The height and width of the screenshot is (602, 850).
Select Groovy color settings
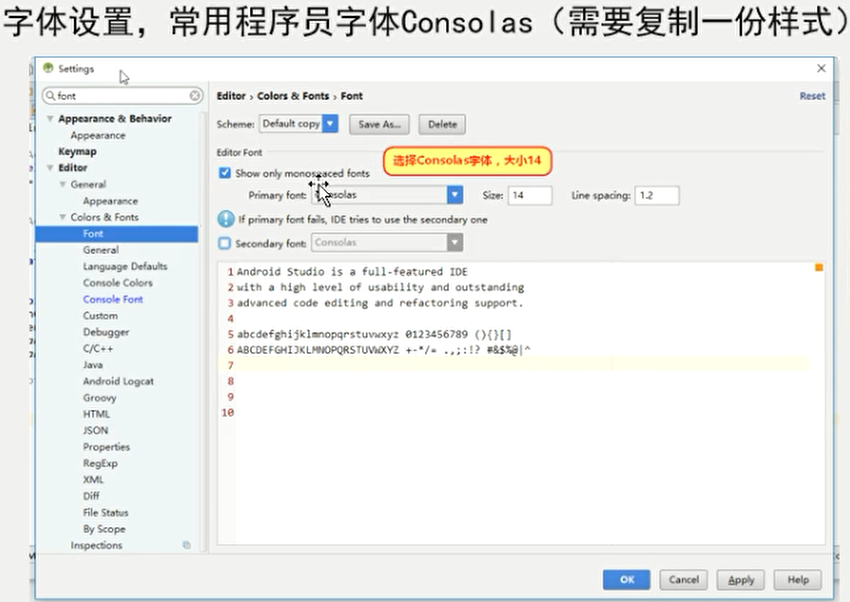click(100, 398)
